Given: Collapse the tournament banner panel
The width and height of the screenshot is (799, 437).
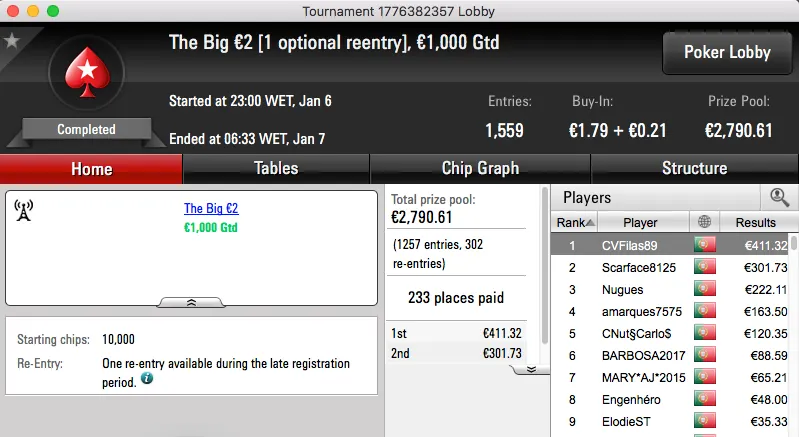Looking at the screenshot, I should point(191,301).
